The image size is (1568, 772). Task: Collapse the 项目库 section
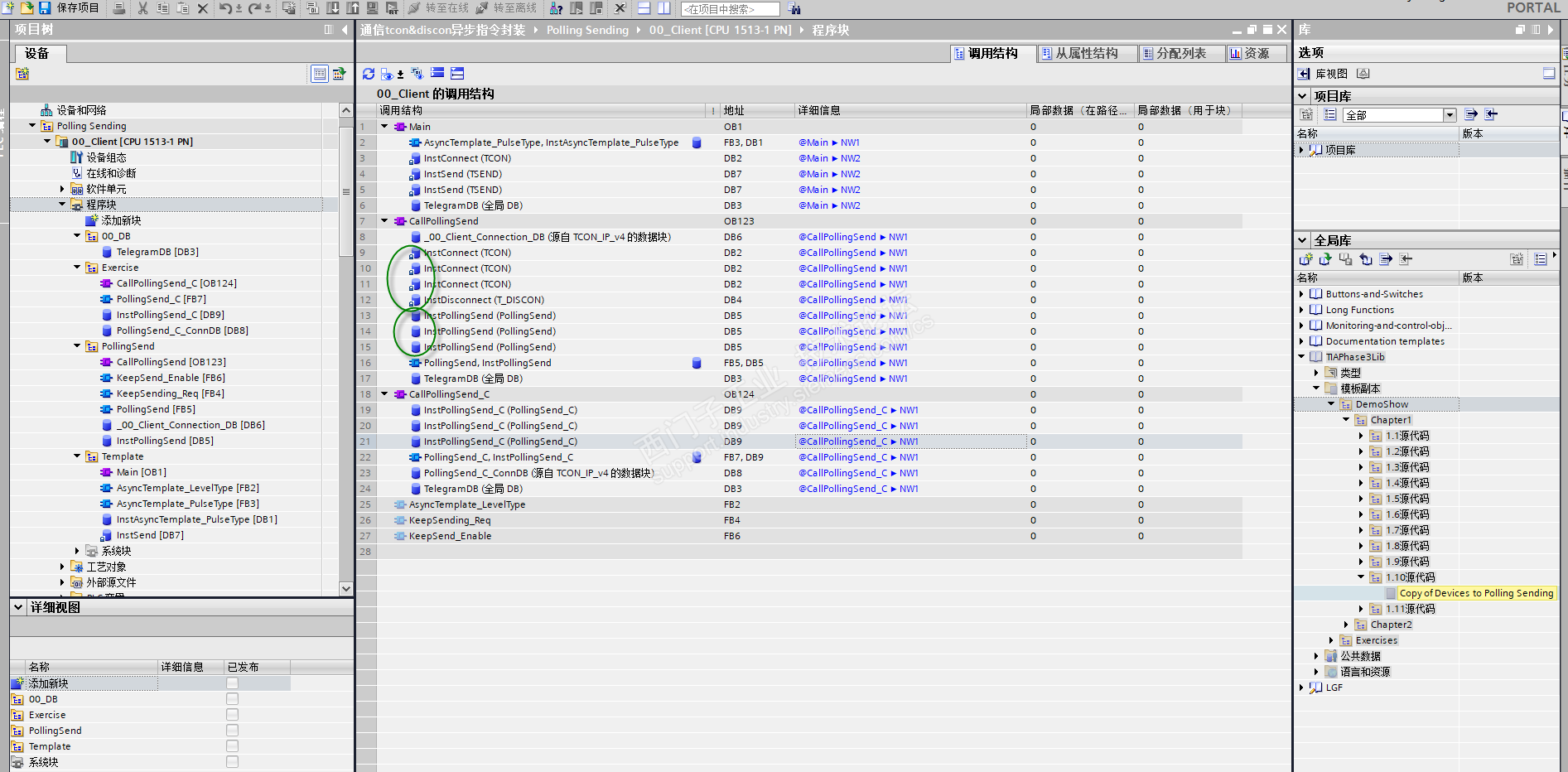coord(1302,96)
